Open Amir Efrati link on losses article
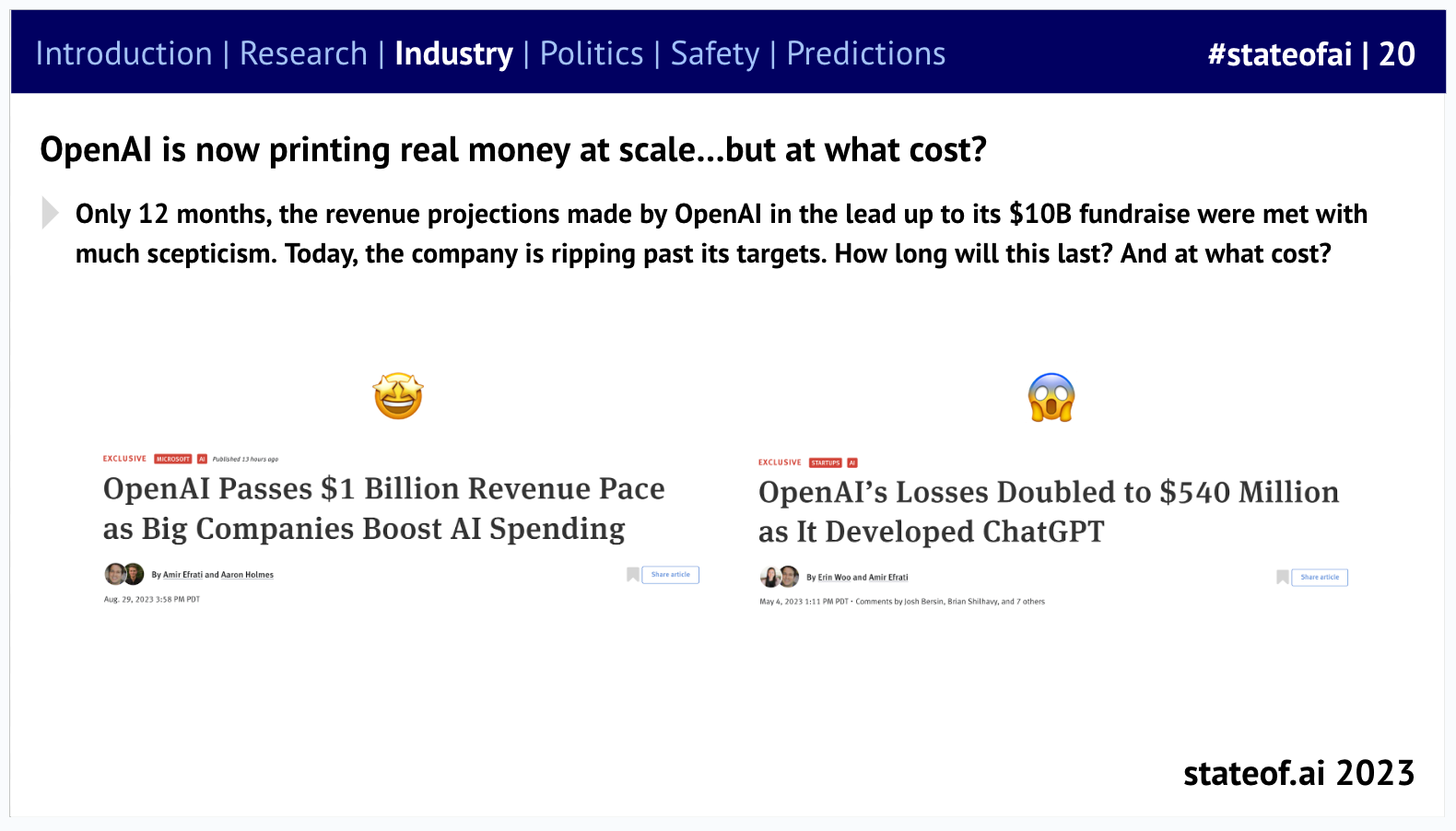This screenshot has height=831, width=1456. click(x=888, y=578)
